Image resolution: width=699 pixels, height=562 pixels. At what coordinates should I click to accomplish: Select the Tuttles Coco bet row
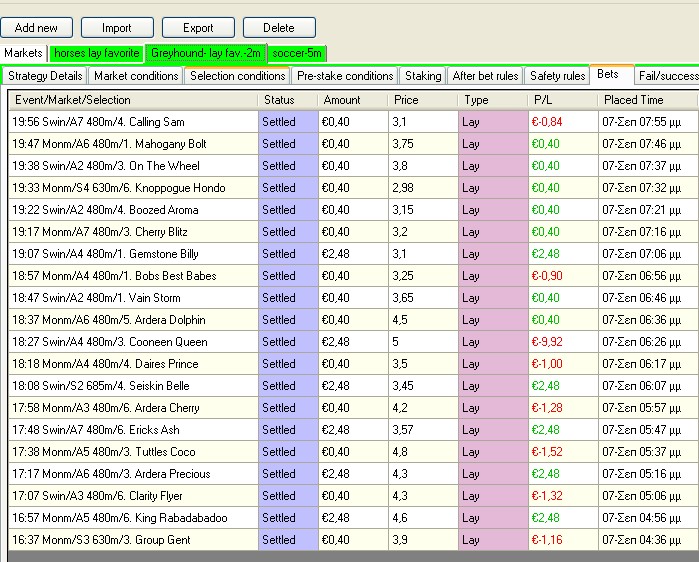point(354,451)
